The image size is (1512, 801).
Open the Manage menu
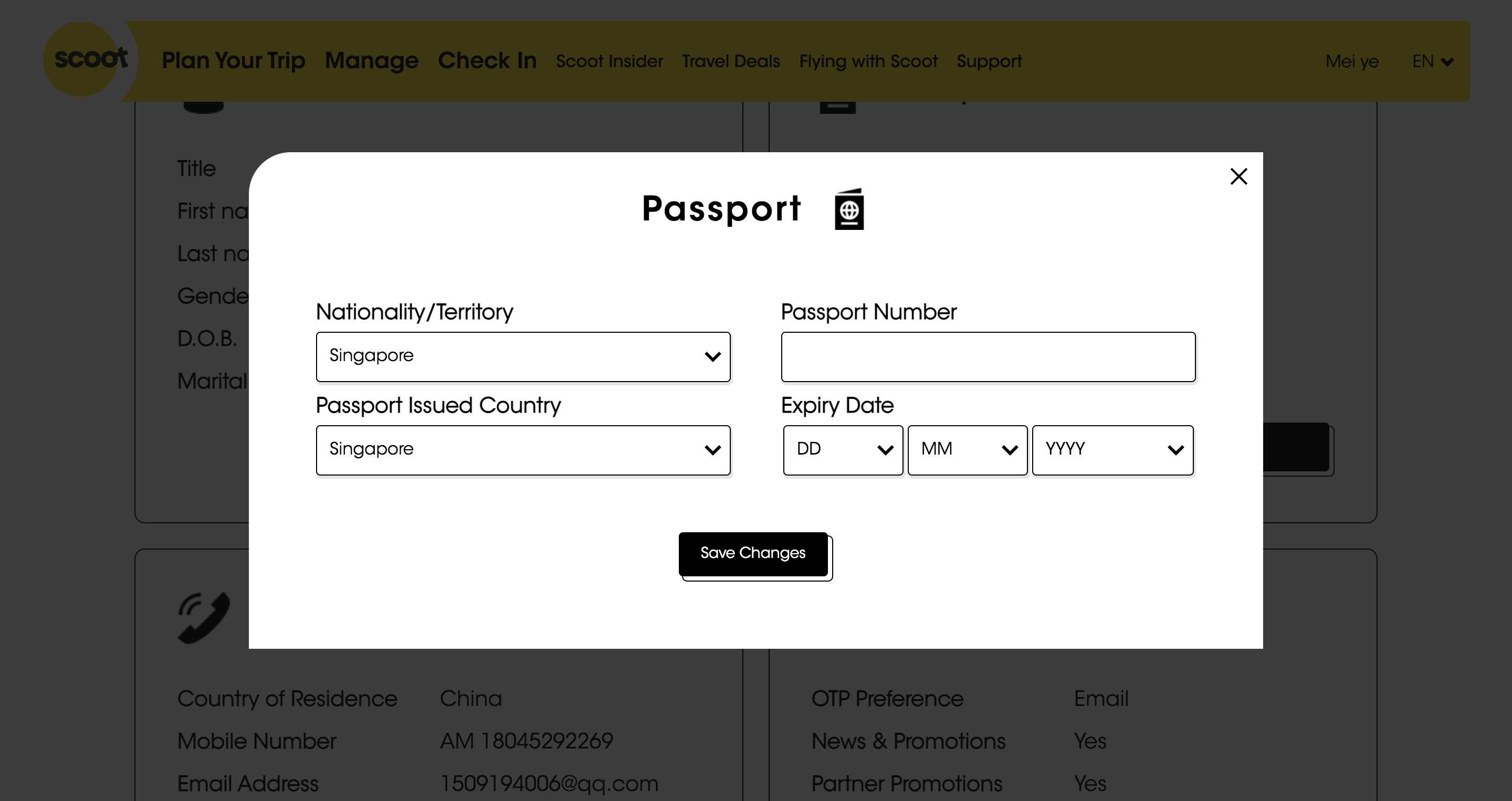[372, 60]
